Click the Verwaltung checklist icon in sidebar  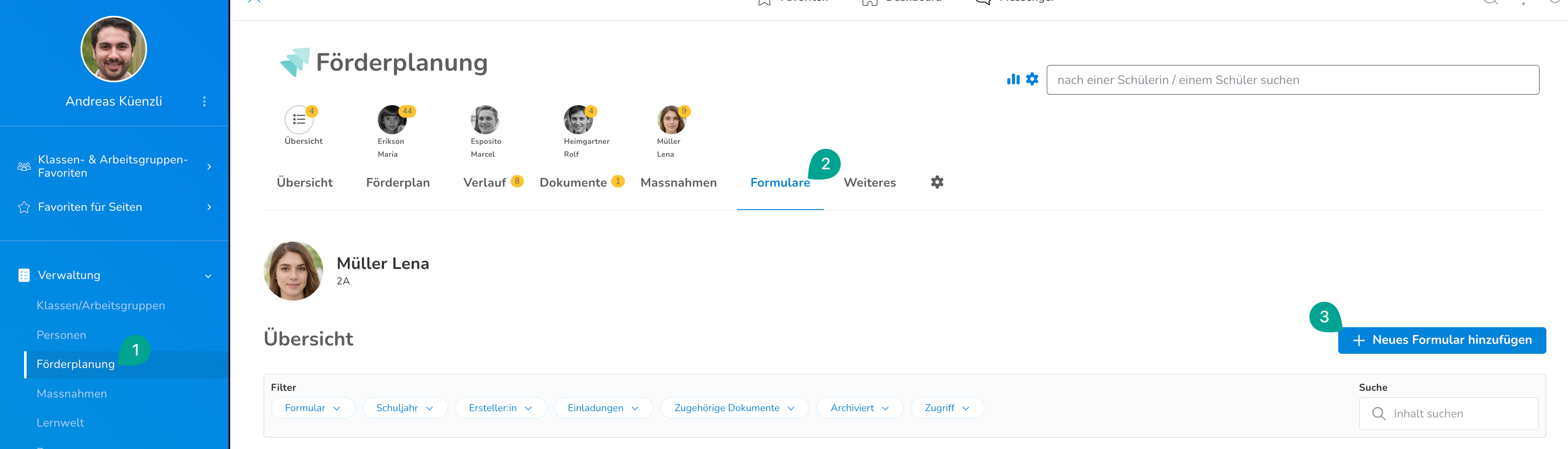pyautogui.click(x=25, y=275)
